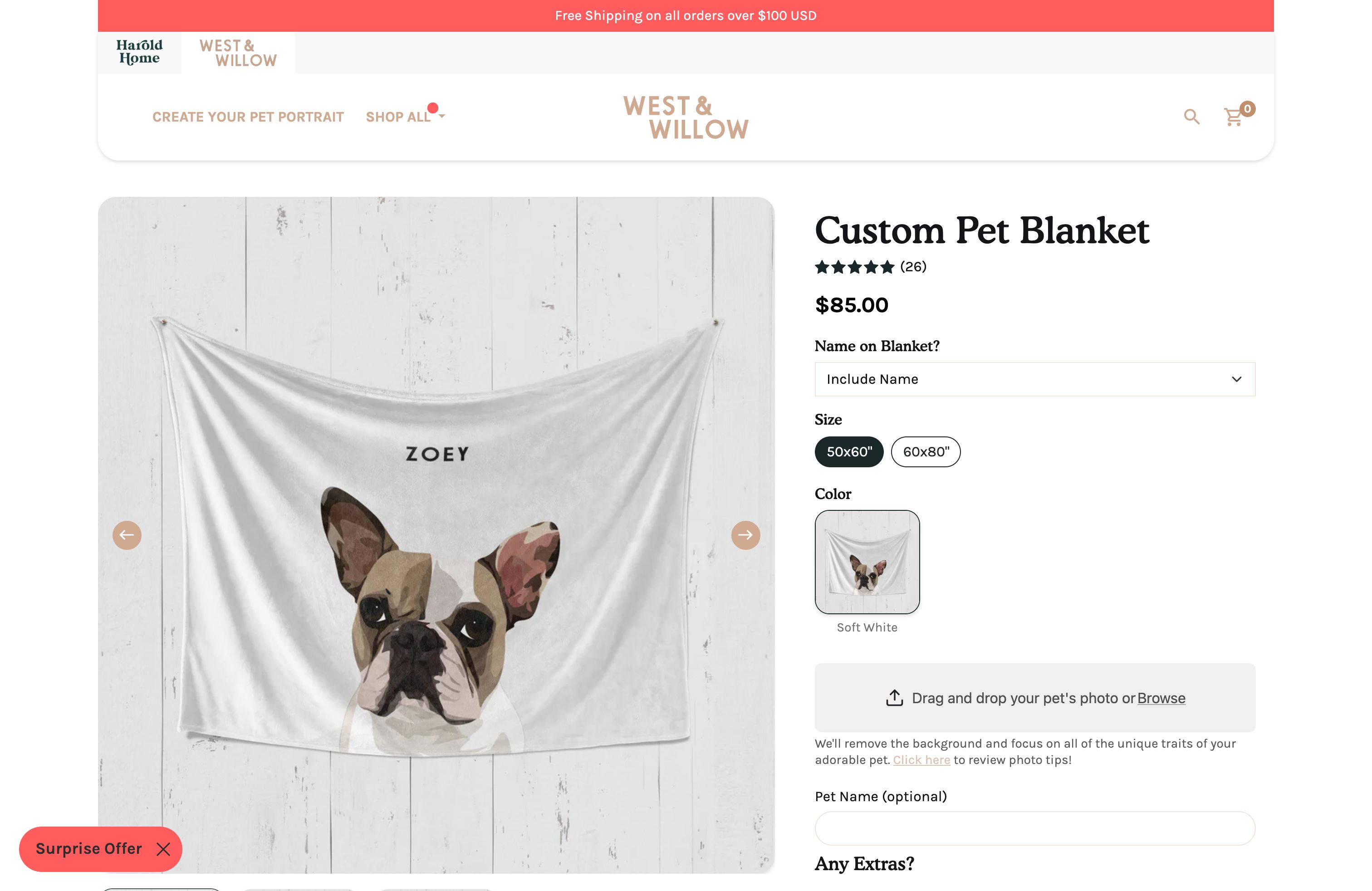Click the upload icon in photo dropzone
Viewport: 1372px width, 891px height.
[x=894, y=698]
